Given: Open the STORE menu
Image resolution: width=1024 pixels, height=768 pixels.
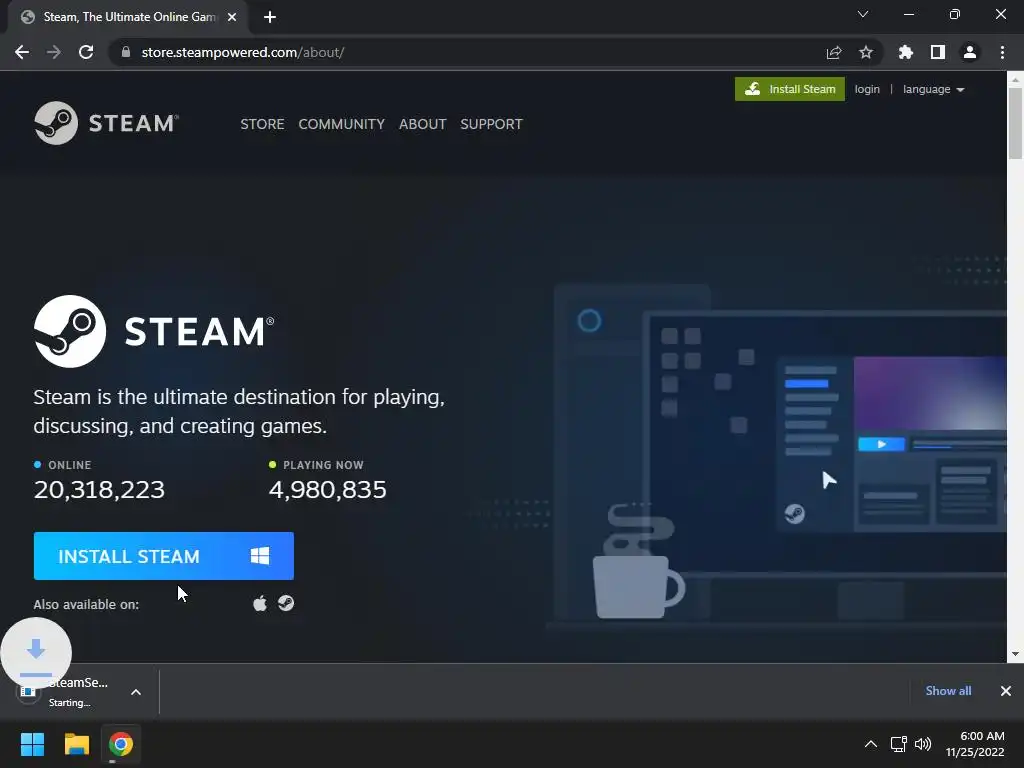Looking at the screenshot, I should pos(262,124).
